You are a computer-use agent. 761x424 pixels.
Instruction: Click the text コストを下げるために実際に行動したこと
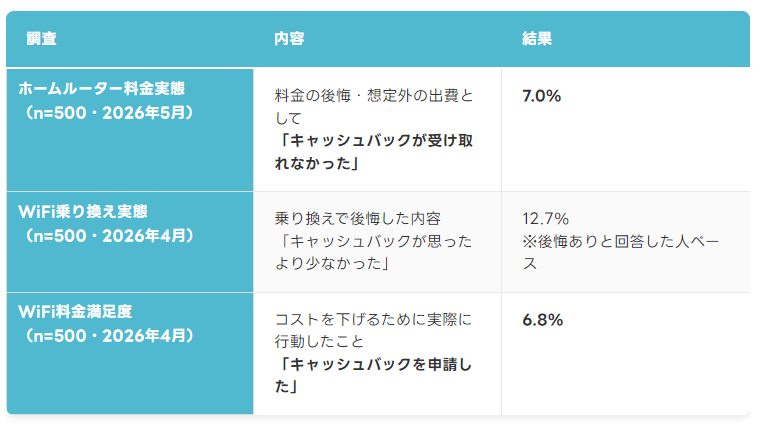point(373,330)
